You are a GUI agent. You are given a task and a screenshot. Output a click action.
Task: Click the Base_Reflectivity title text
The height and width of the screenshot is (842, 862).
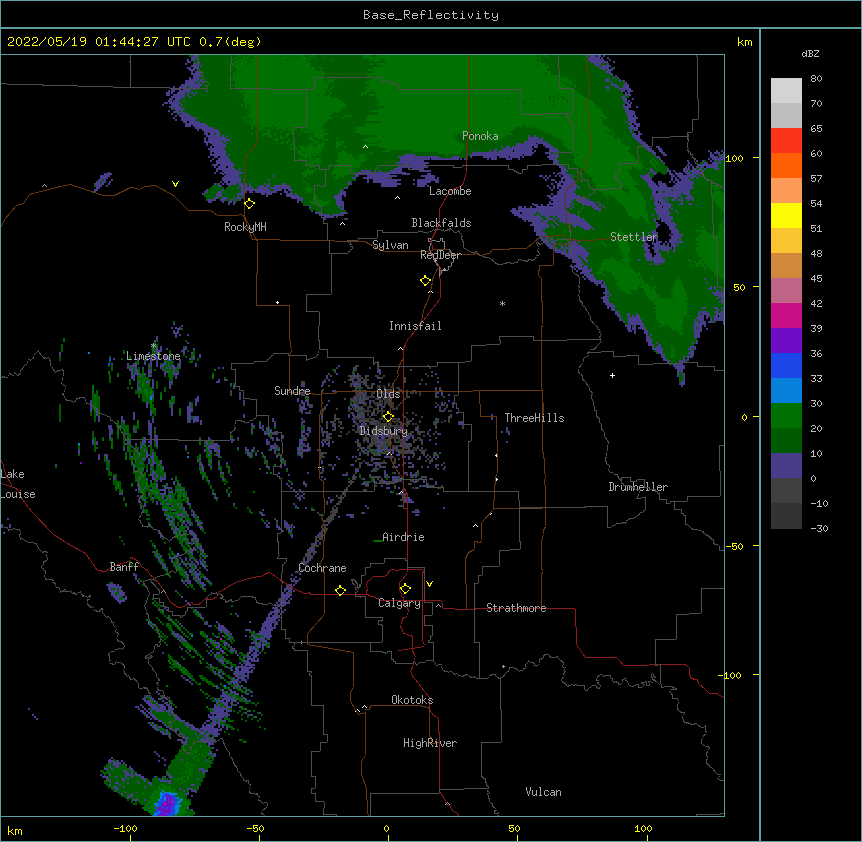431,15
